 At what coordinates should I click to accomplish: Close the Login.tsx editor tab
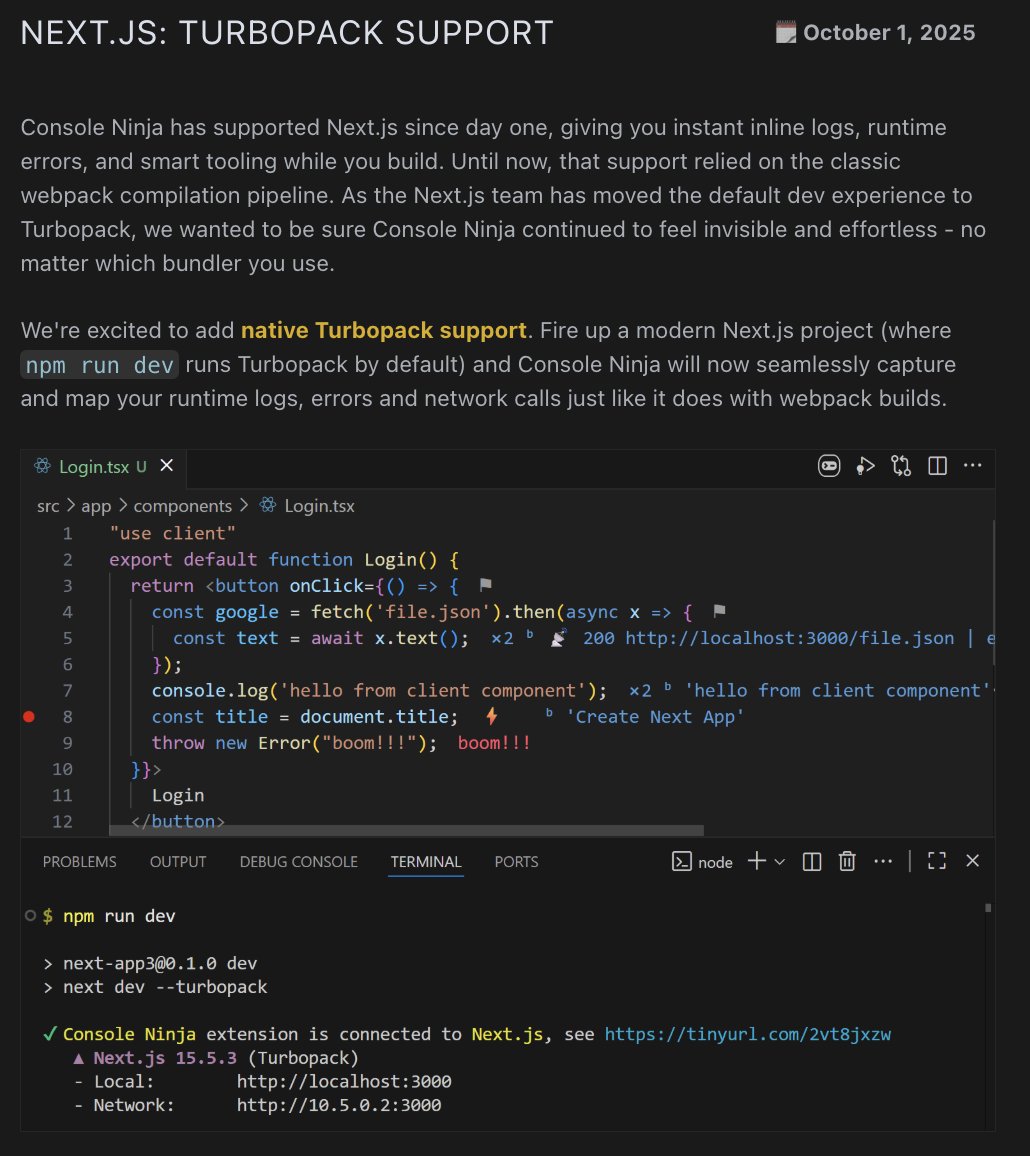tap(167, 466)
